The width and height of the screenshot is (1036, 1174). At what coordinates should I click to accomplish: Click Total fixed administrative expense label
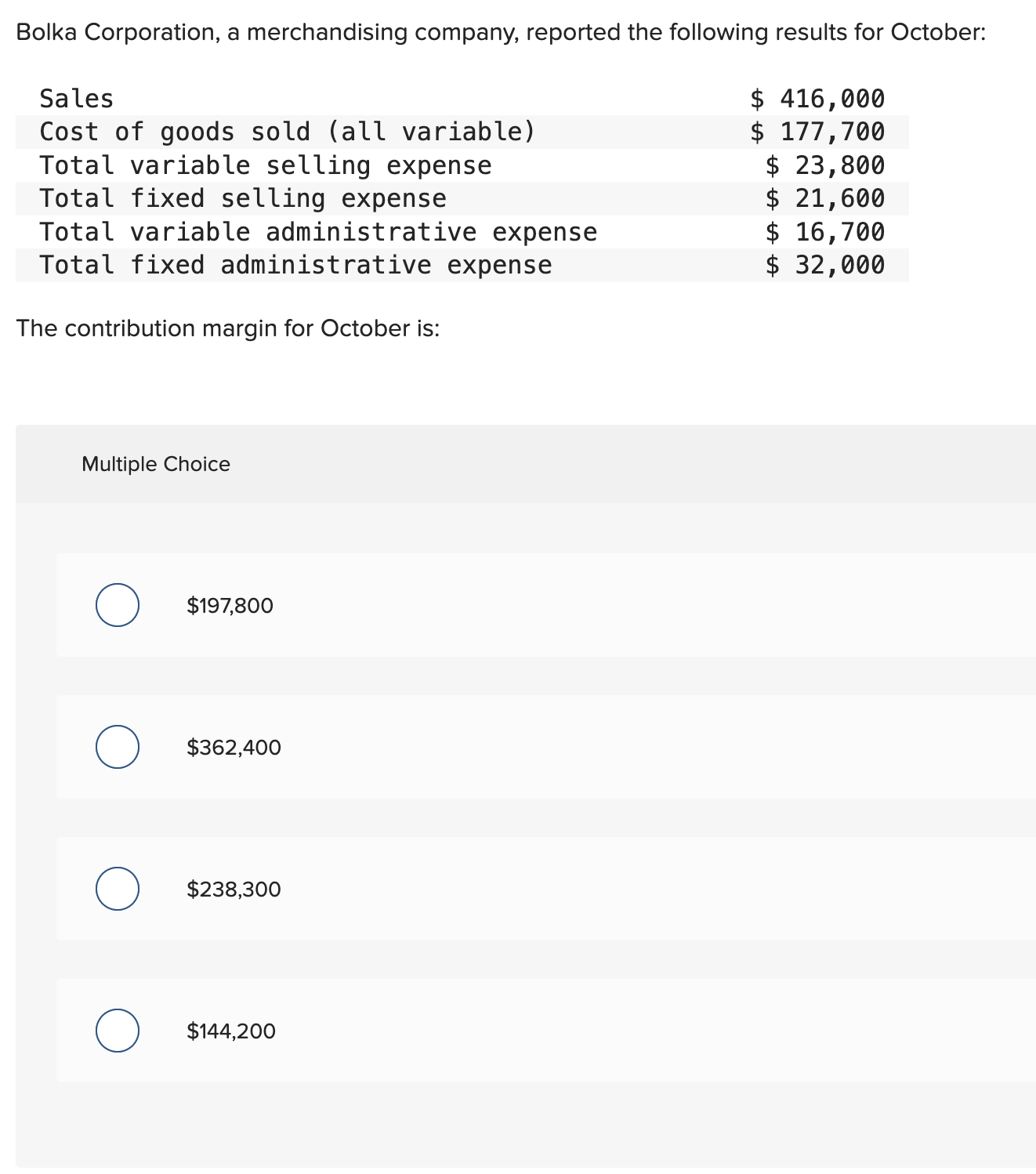pos(295,265)
